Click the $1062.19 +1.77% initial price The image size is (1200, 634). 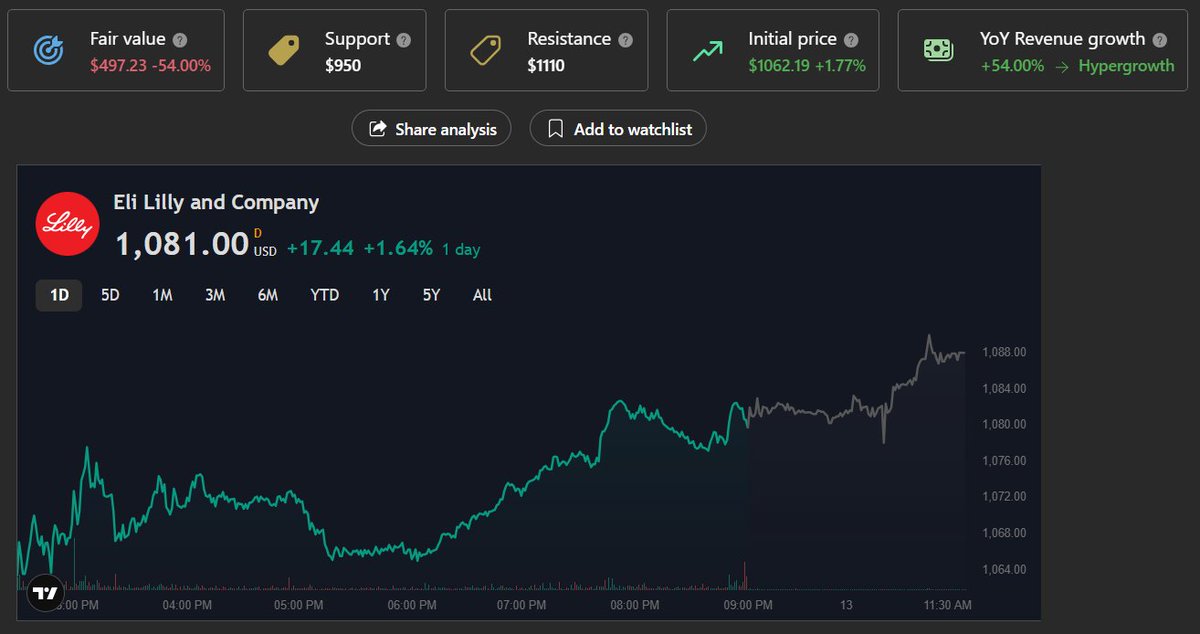coord(807,66)
